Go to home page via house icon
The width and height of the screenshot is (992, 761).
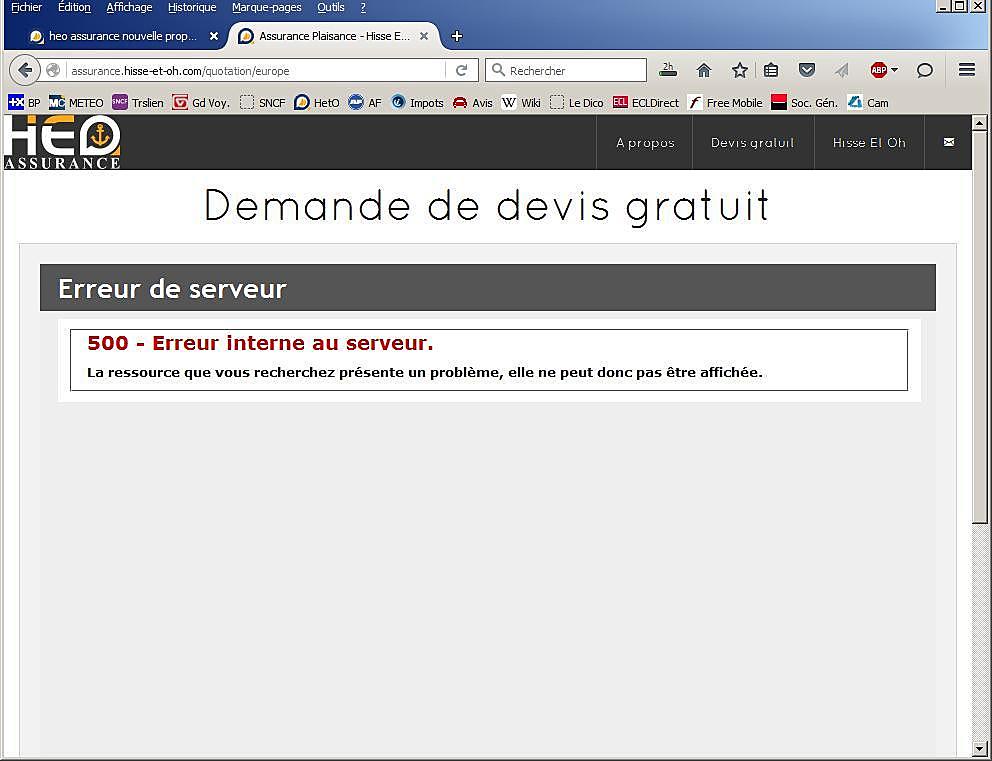pos(704,70)
